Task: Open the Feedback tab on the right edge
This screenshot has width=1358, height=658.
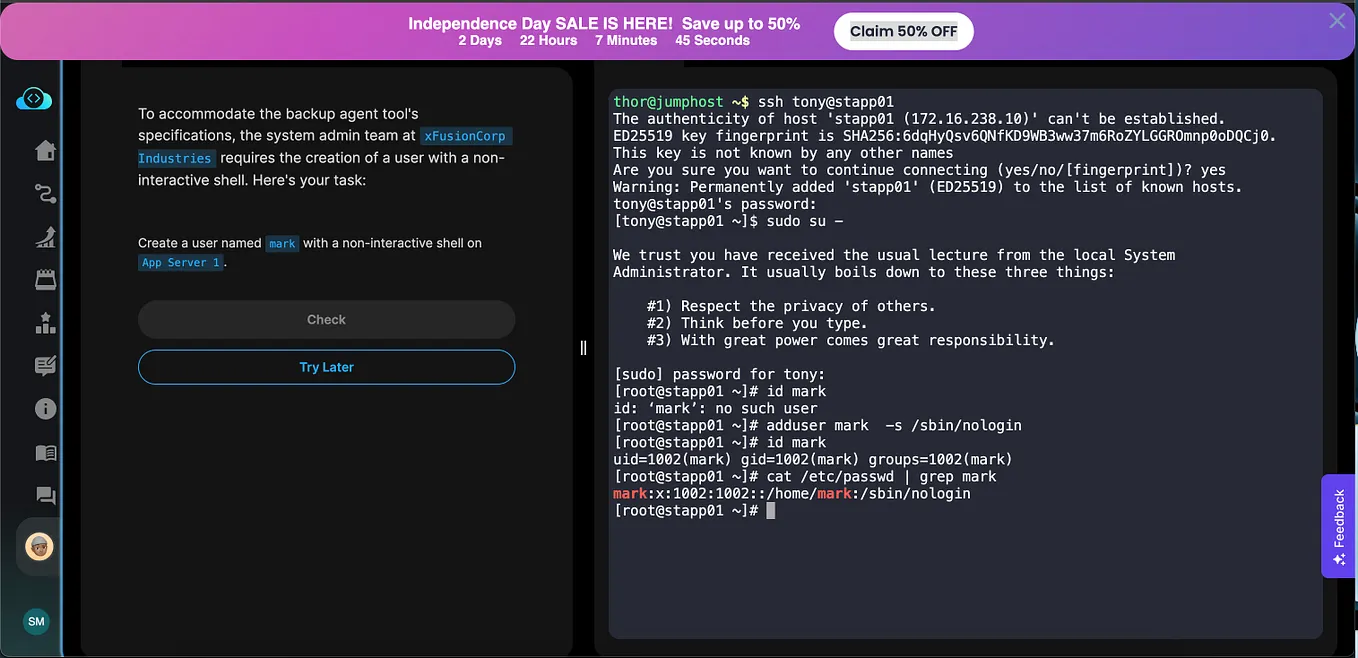Action: click(x=1338, y=526)
